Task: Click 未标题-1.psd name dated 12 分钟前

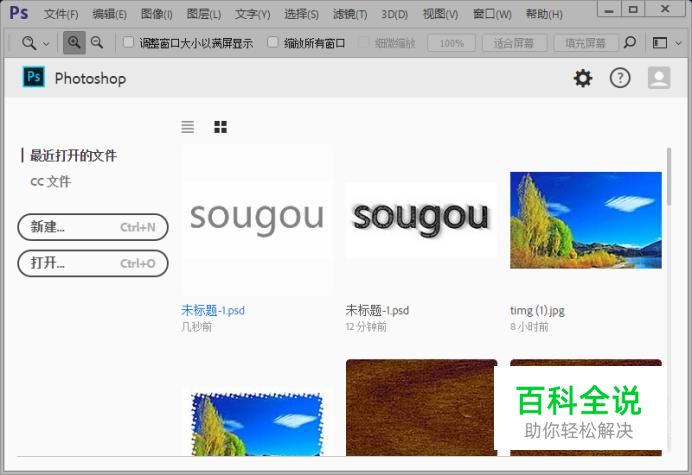Action: (377, 310)
